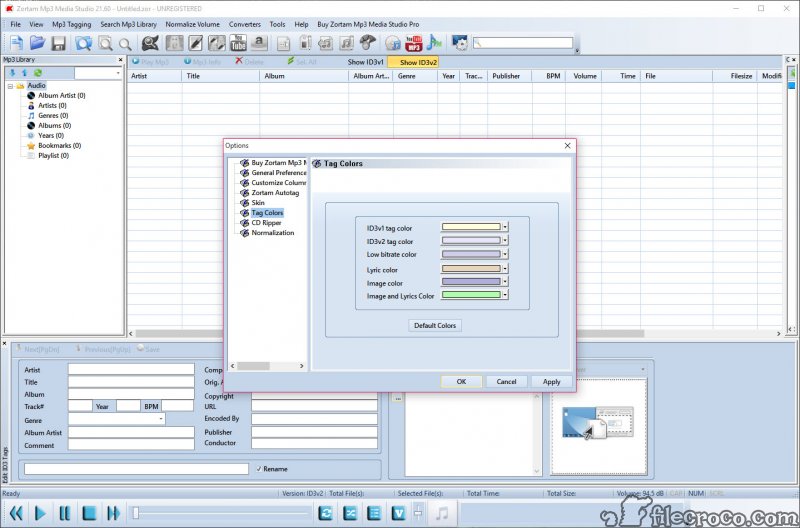This screenshot has width=800, height=528.
Task: Click Cancel in the Options dialog
Action: click(x=506, y=382)
